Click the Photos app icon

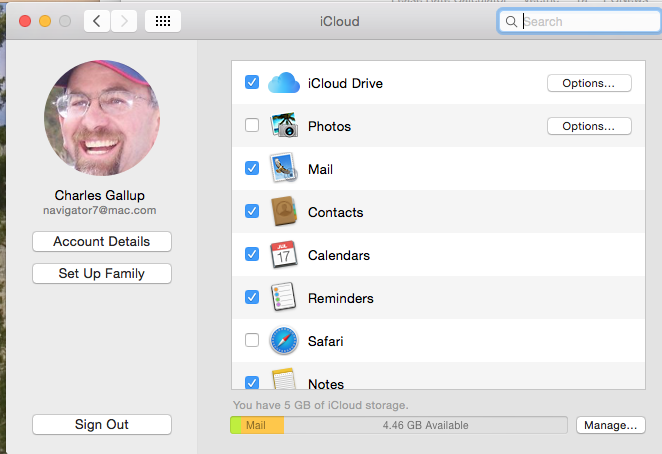(x=284, y=126)
